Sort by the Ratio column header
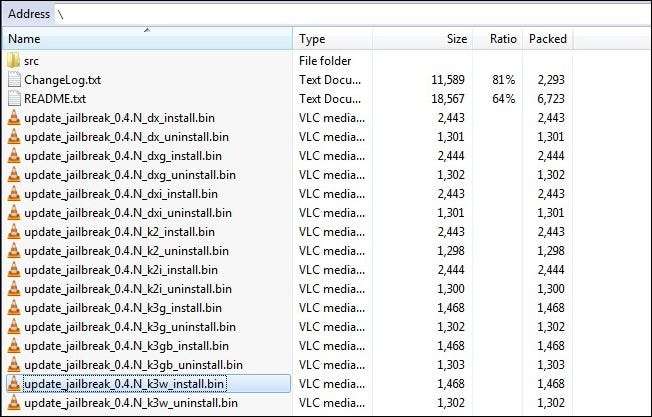The height and width of the screenshot is (417, 652). (x=498, y=39)
